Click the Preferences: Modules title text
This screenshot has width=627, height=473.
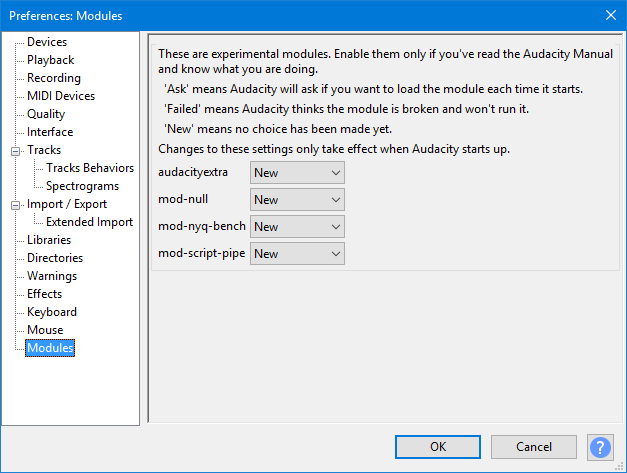pos(66,16)
